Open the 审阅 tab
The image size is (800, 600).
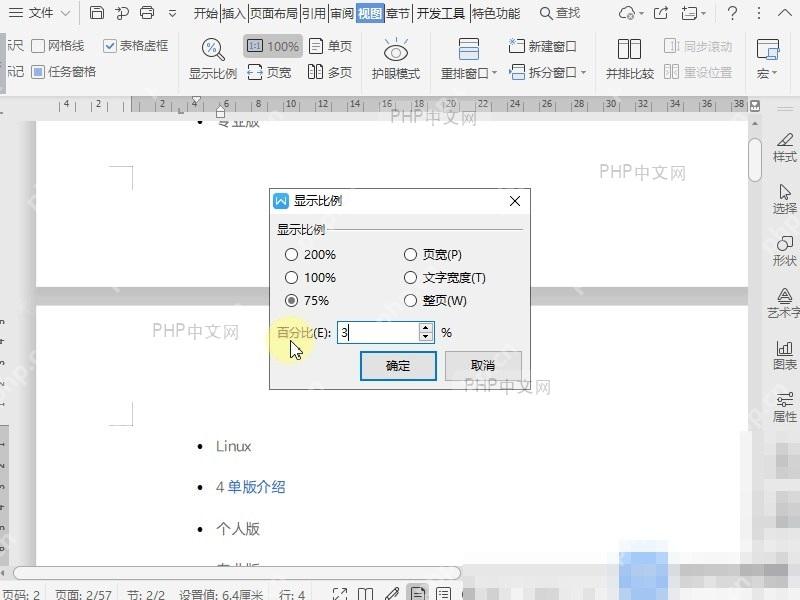[342, 13]
